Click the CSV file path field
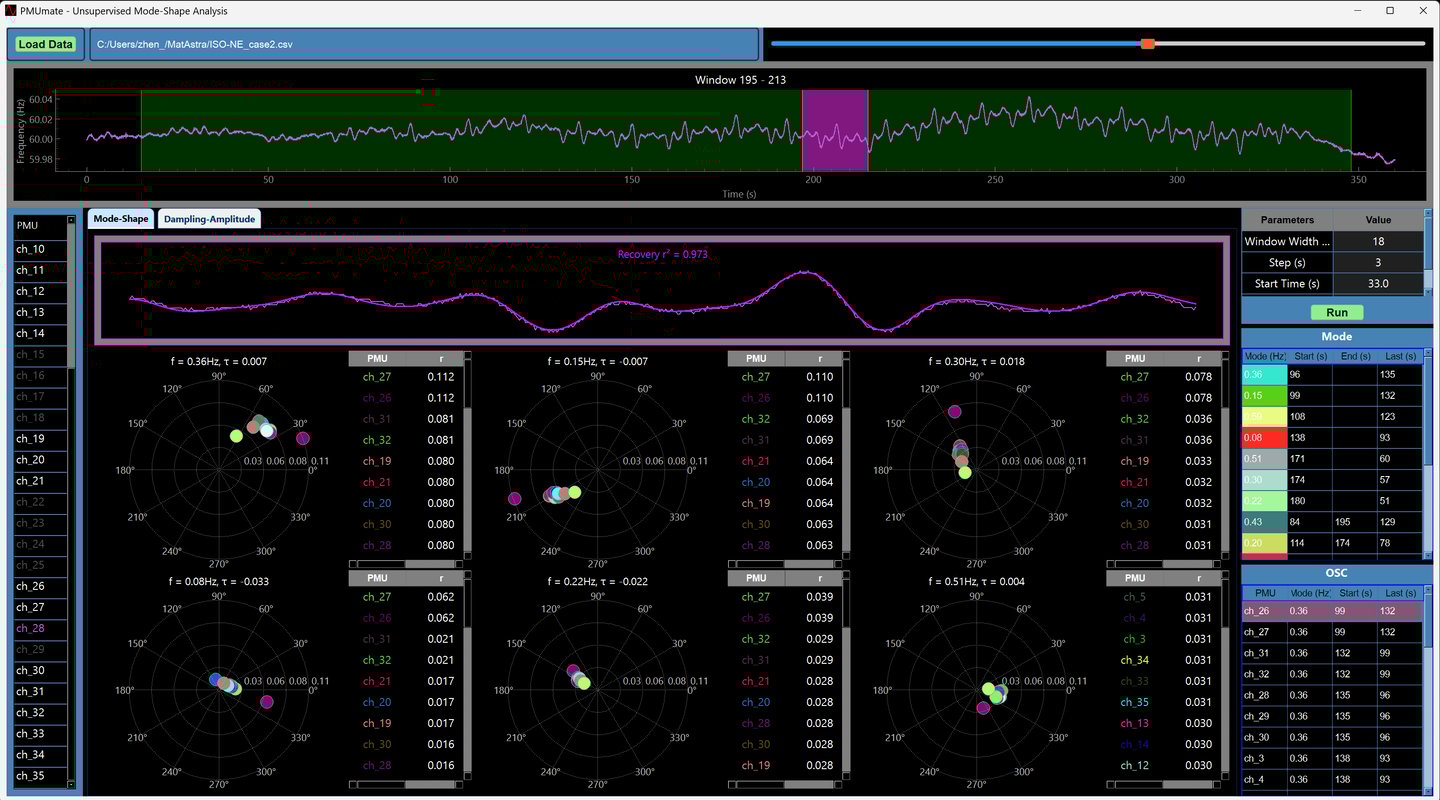The image size is (1440, 800). 424,44
